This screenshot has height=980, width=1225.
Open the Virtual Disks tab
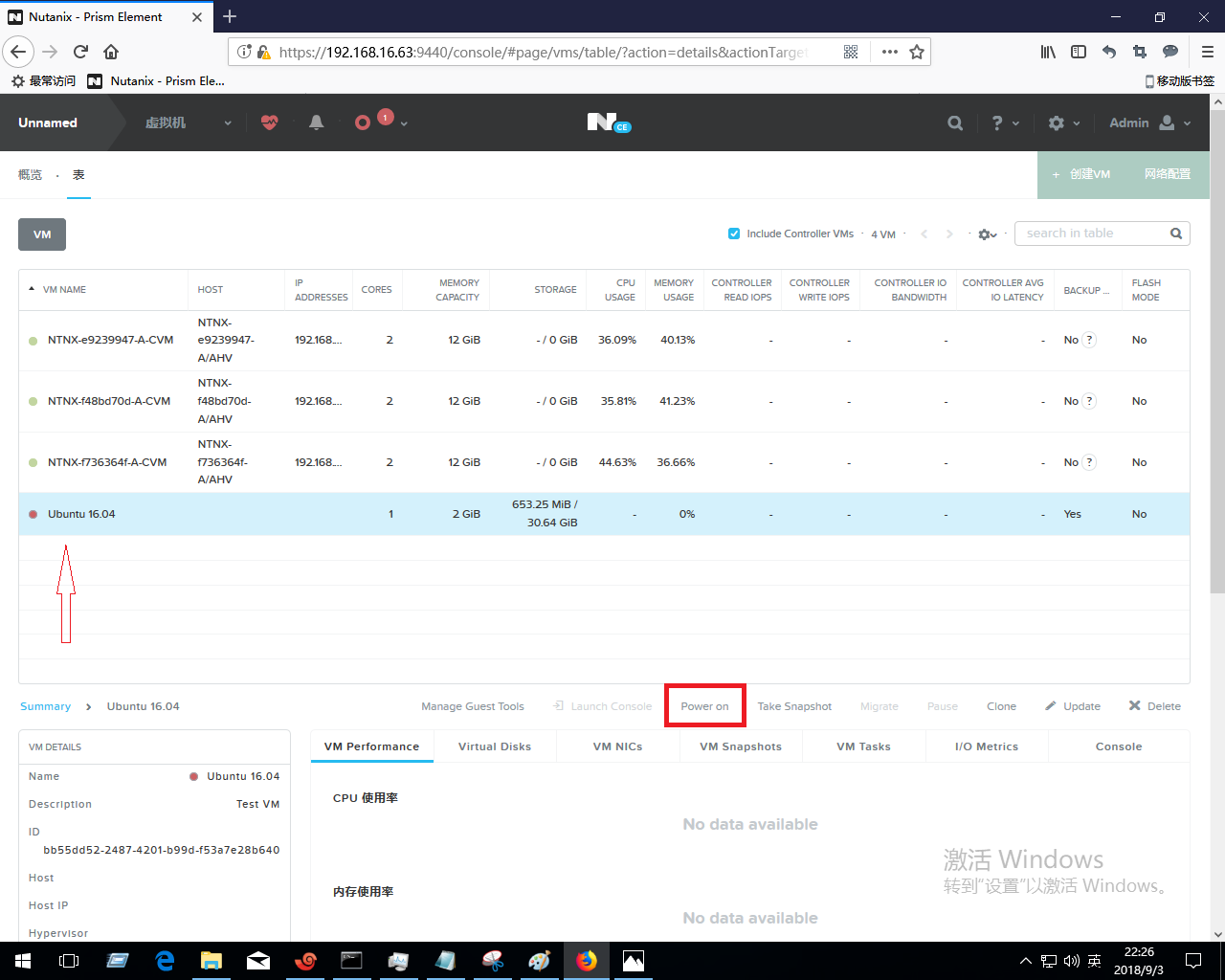(495, 746)
